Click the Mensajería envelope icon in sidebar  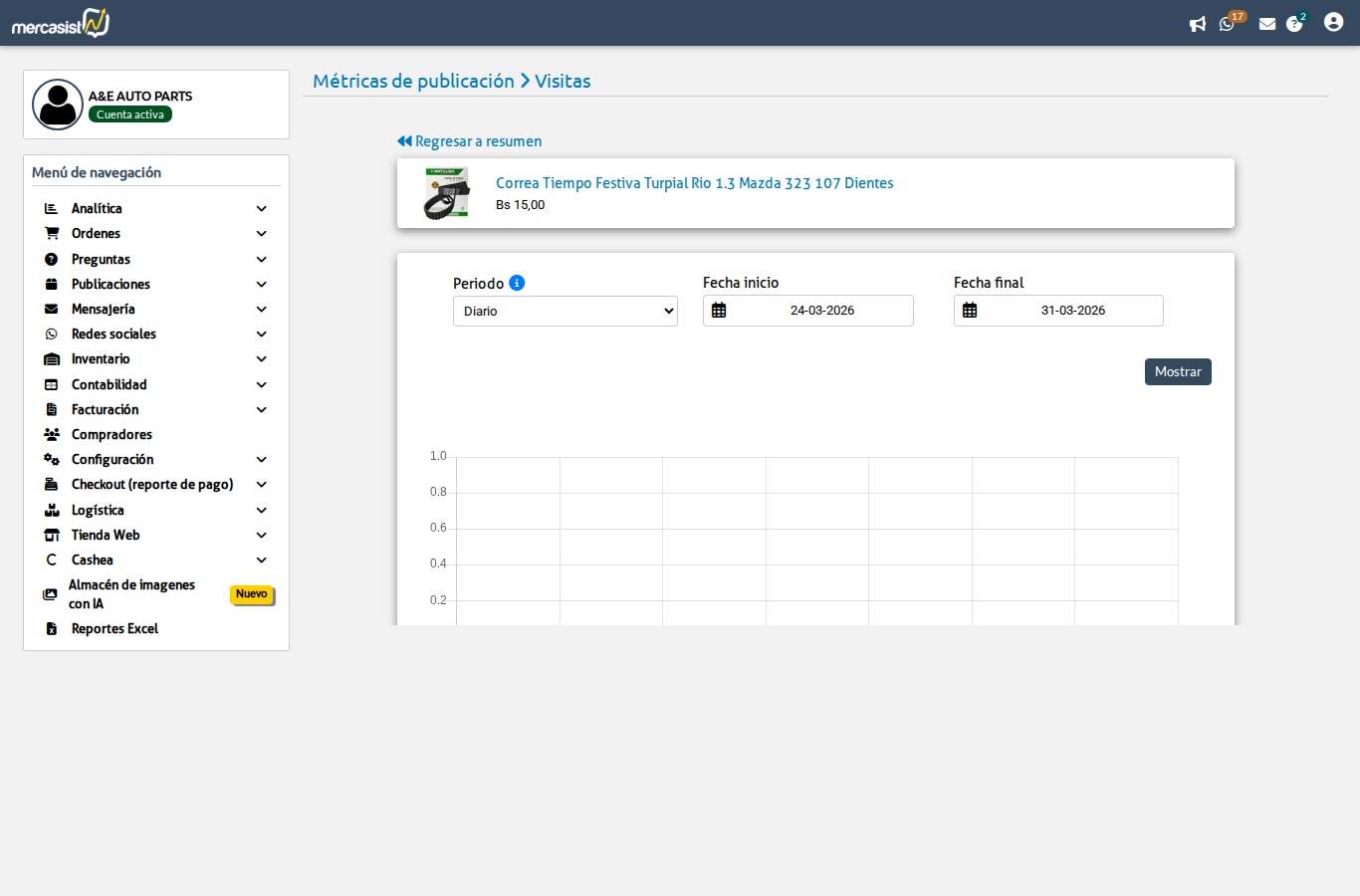tap(52, 310)
